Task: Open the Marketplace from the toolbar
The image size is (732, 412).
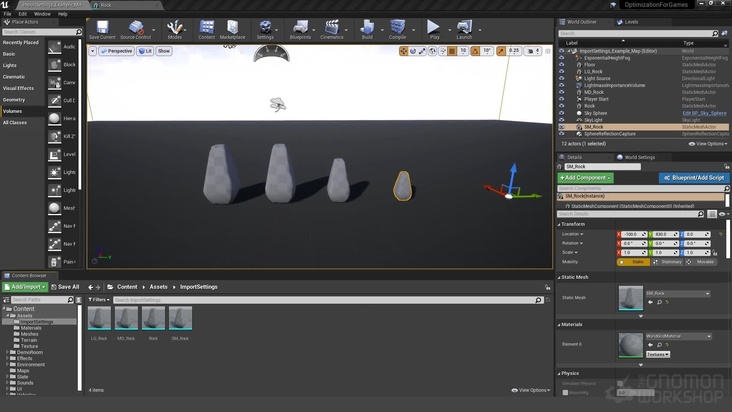Action: pyautogui.click(x=232, y=28)
